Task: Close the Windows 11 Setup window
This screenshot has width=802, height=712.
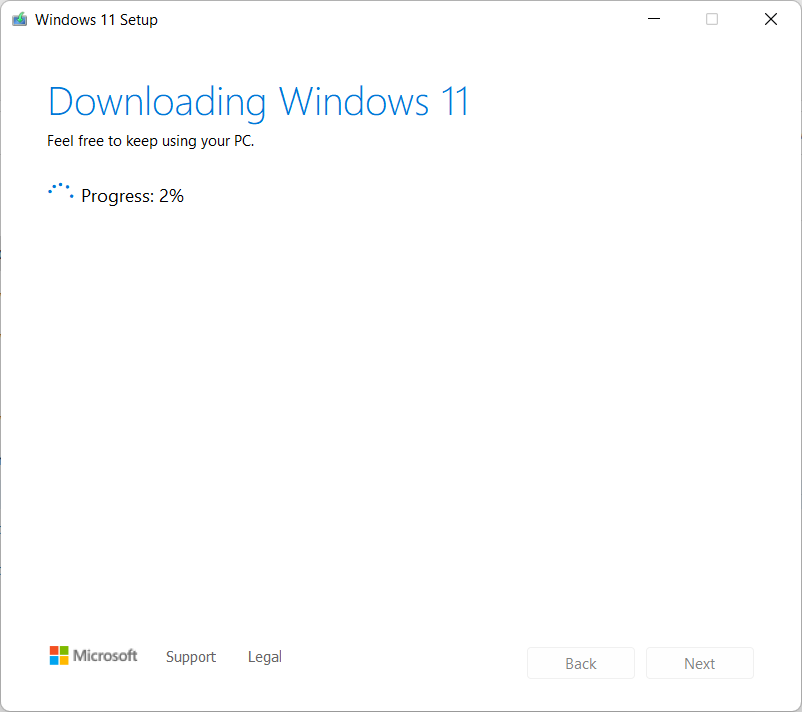Action: (x=770, y=18)
